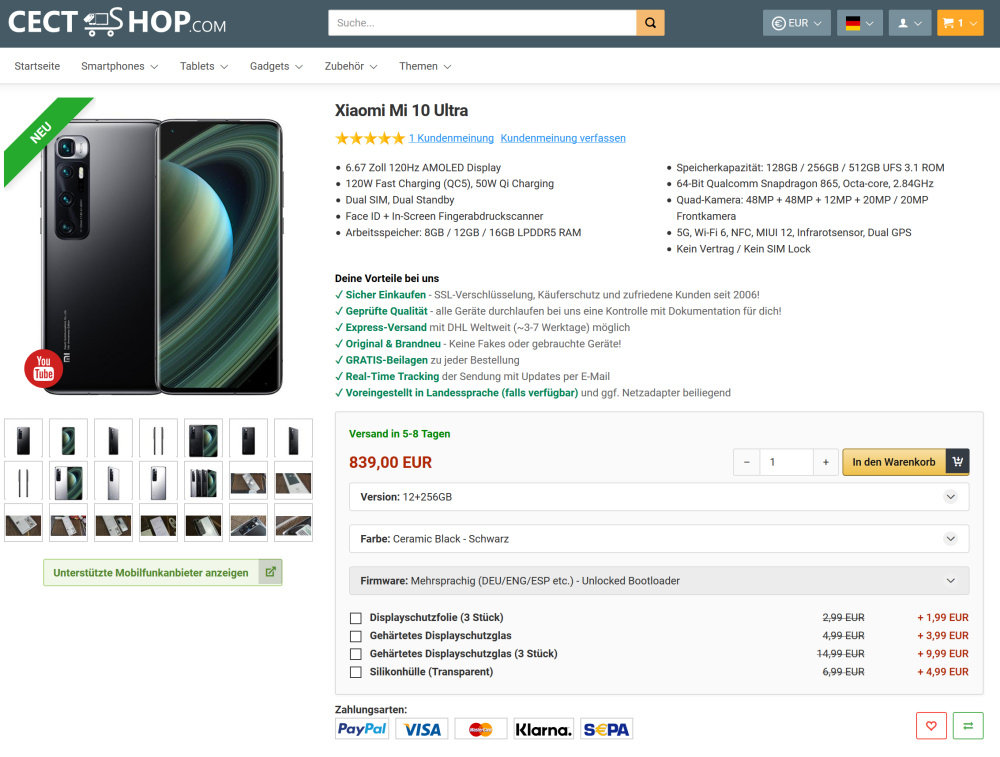
Task: Click the compare arrows icon button
Action: [x=968, y=726]
